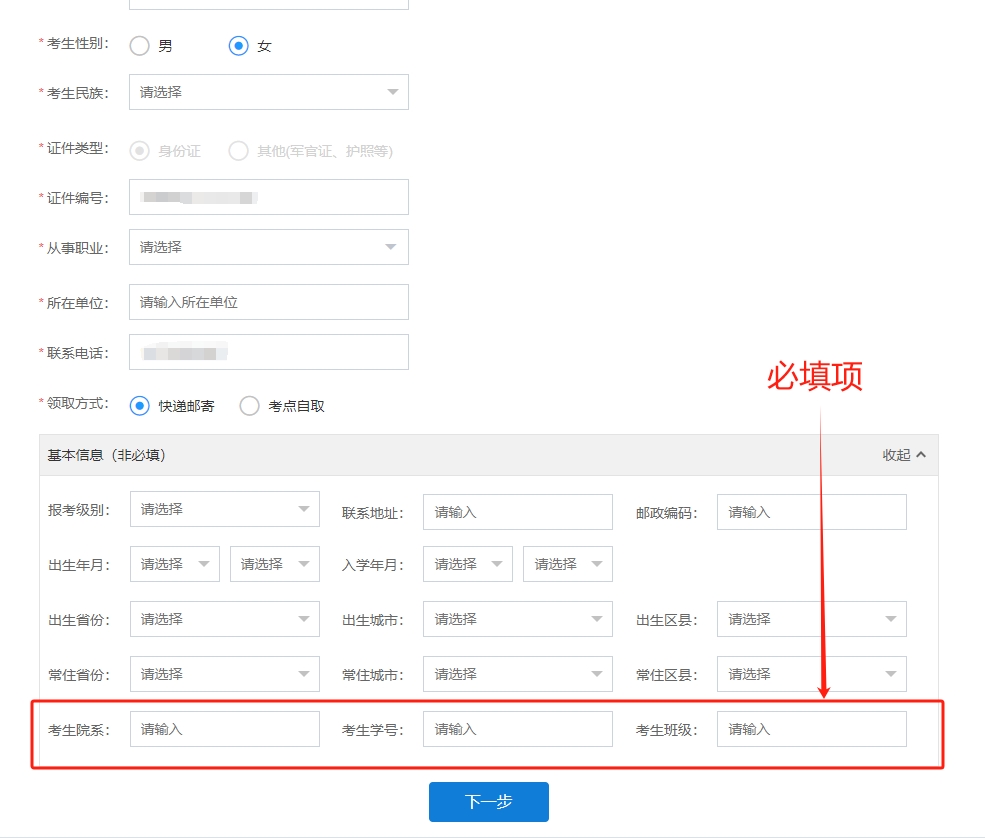985x838 pixels.
Task: Click the 所在单位 input field
Action: pos(268,302)
